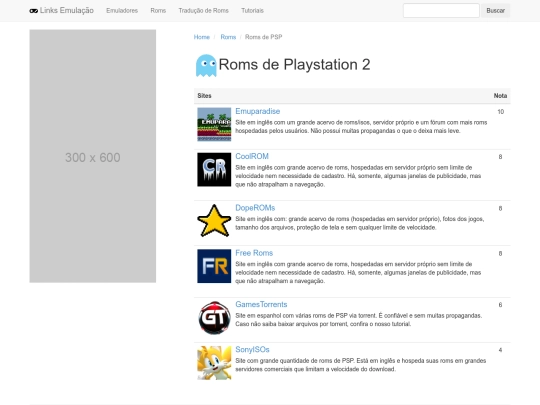Click the blue Pac-Man ghost icon
This screenshot has height=405, width=540.
(x=206, y=65)
